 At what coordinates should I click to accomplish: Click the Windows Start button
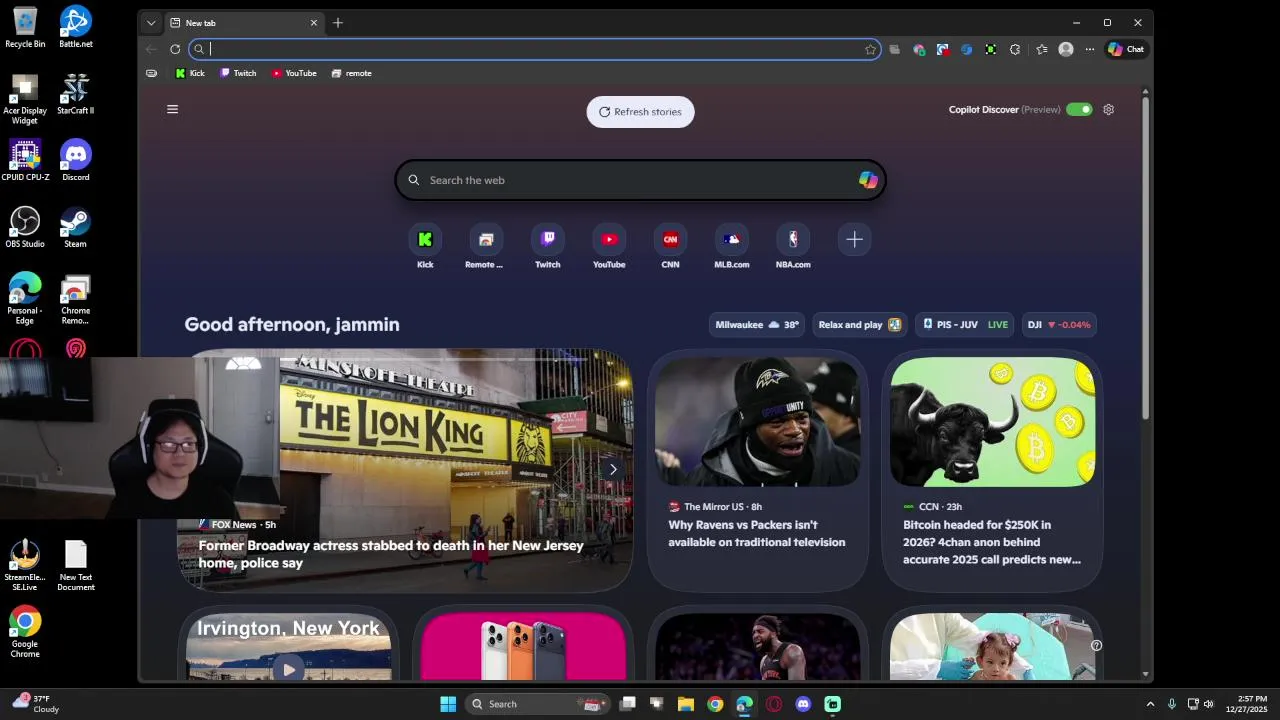[448, 704]
